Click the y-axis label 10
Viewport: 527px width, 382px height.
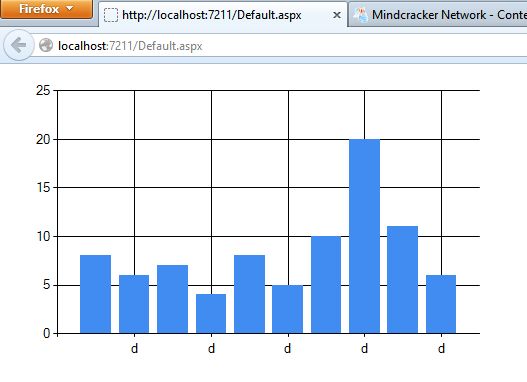click(x=43, y=236)
